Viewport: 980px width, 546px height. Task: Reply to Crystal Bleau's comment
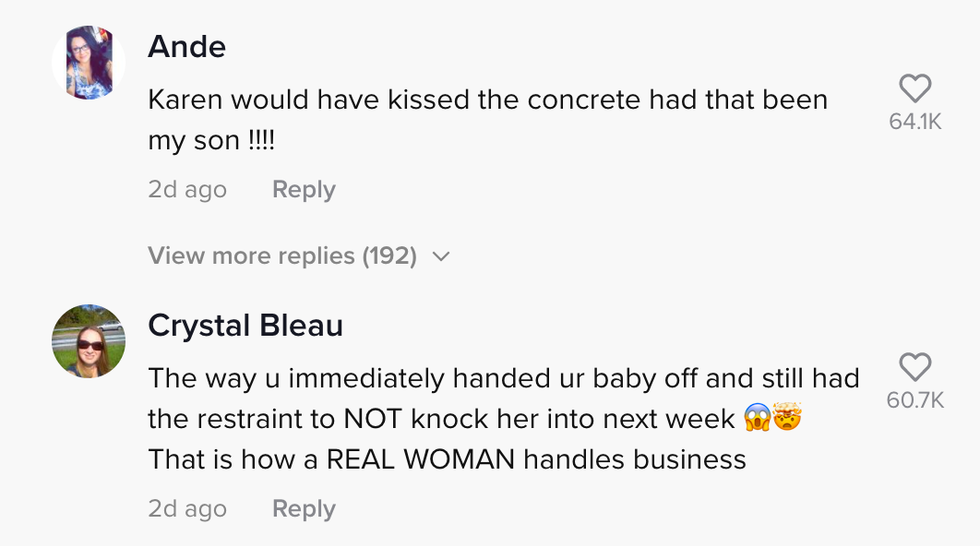click(303, 509)
